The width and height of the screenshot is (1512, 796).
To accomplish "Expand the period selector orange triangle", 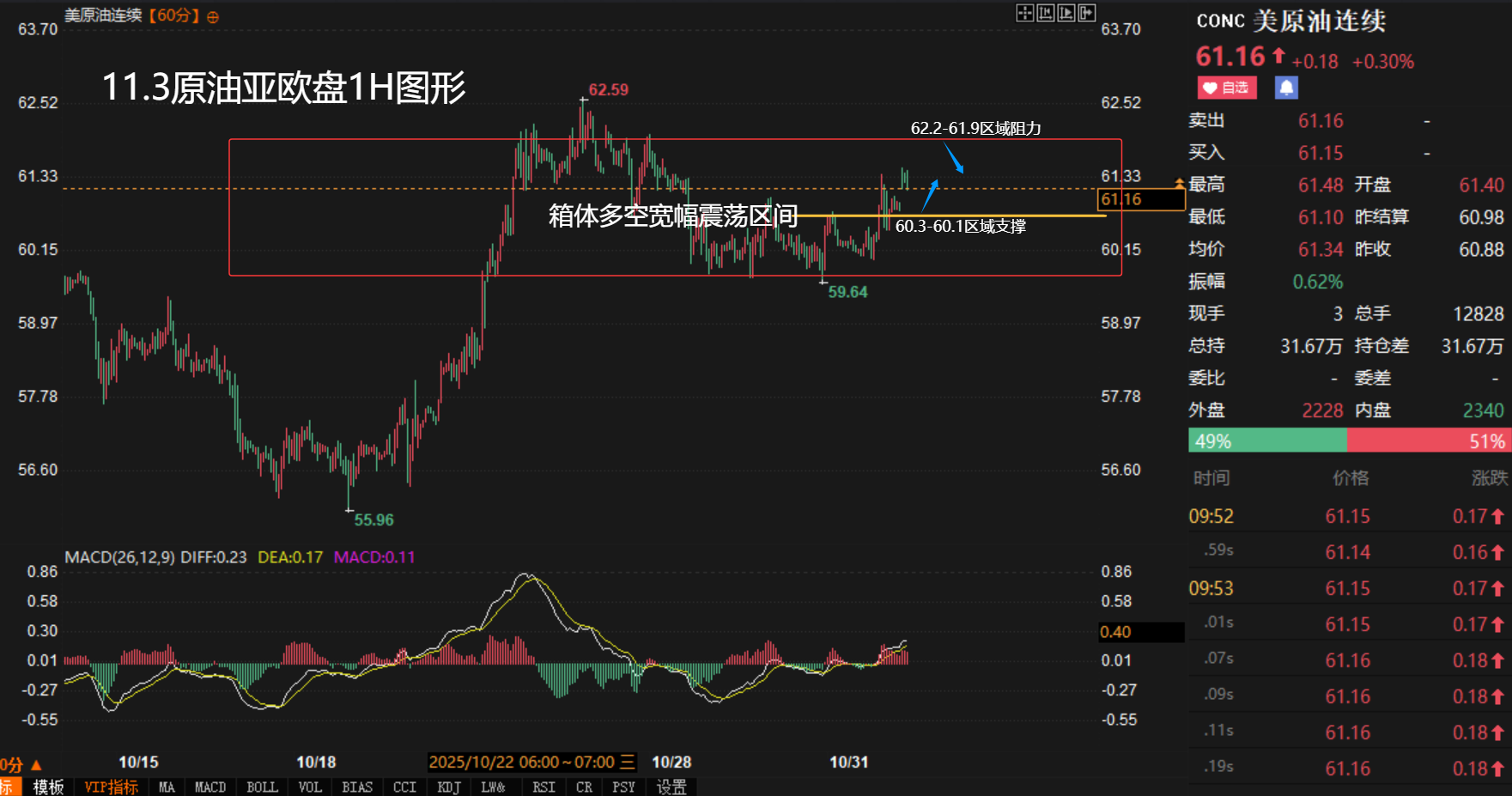I will coord(36,764).
